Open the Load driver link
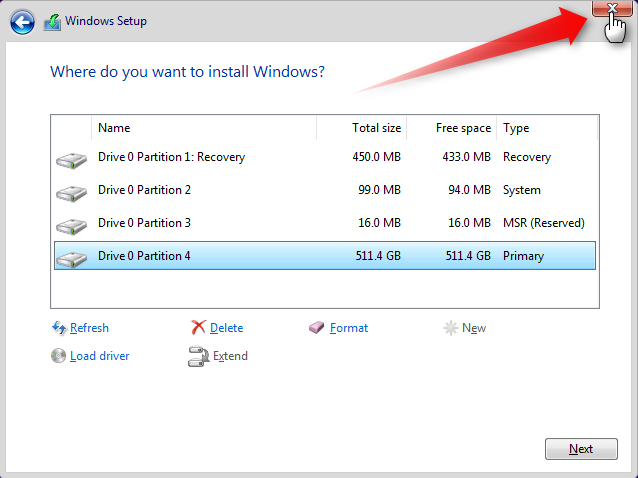Image resolution: width=638 pixels, height=478 pixels. (100, 356)
